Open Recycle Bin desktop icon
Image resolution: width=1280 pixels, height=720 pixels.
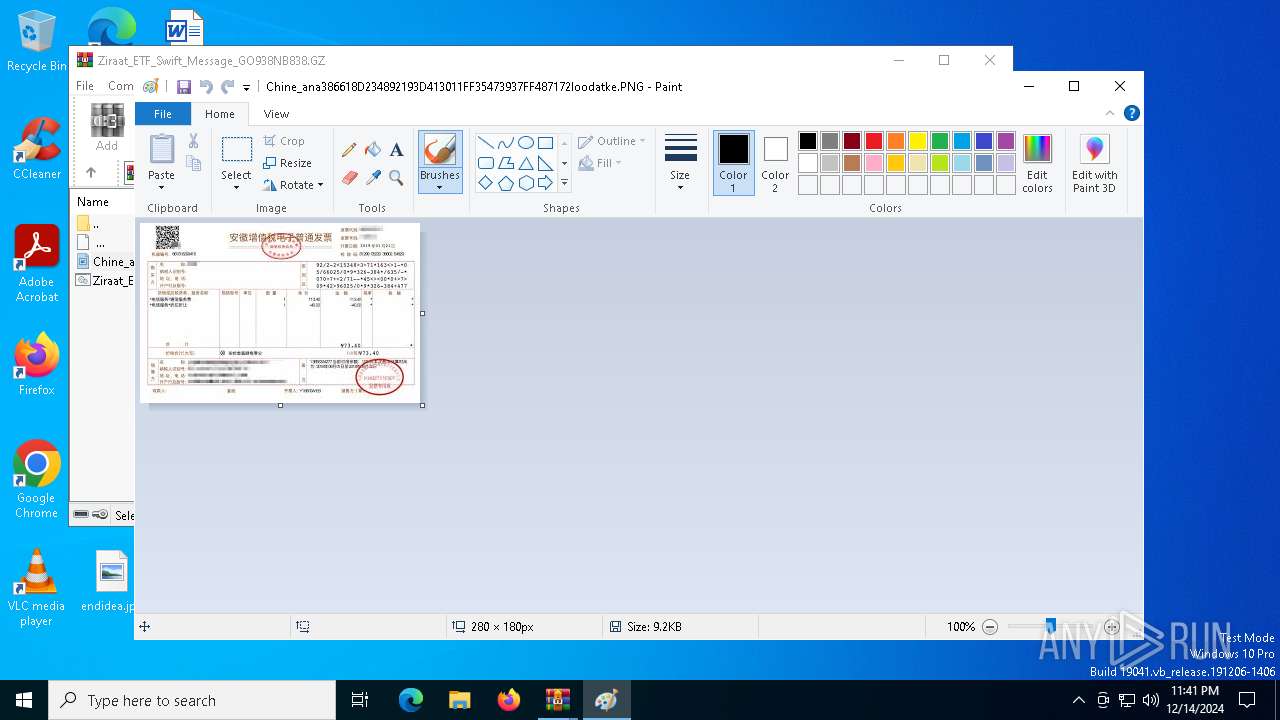pos(37,42)
